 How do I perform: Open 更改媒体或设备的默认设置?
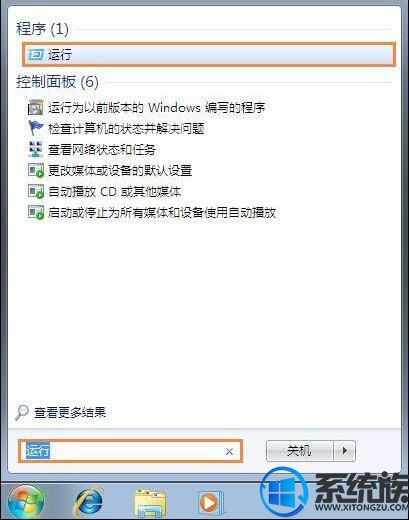(x=120, y=170)
